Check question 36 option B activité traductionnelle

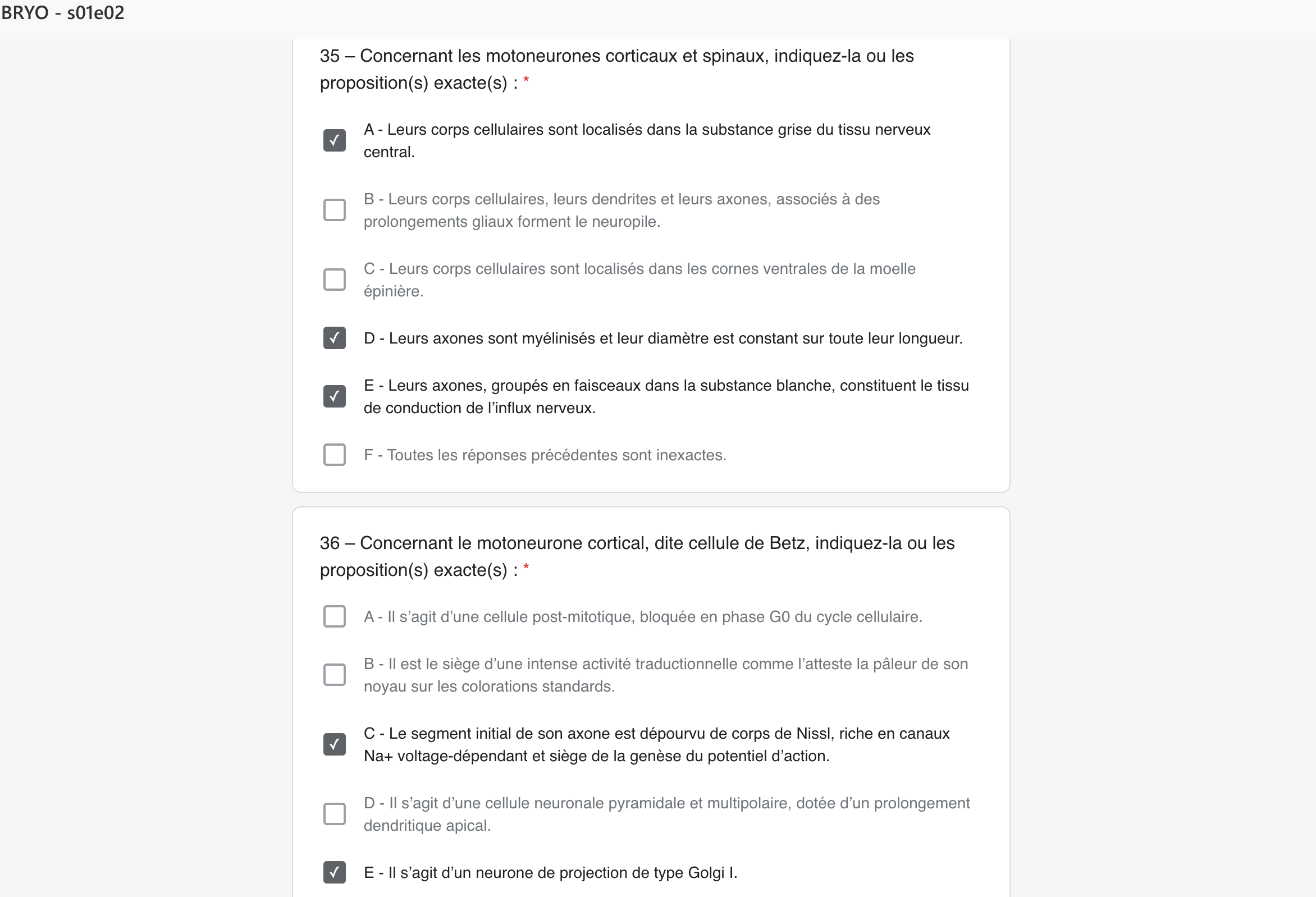click(x=334, y=675)
